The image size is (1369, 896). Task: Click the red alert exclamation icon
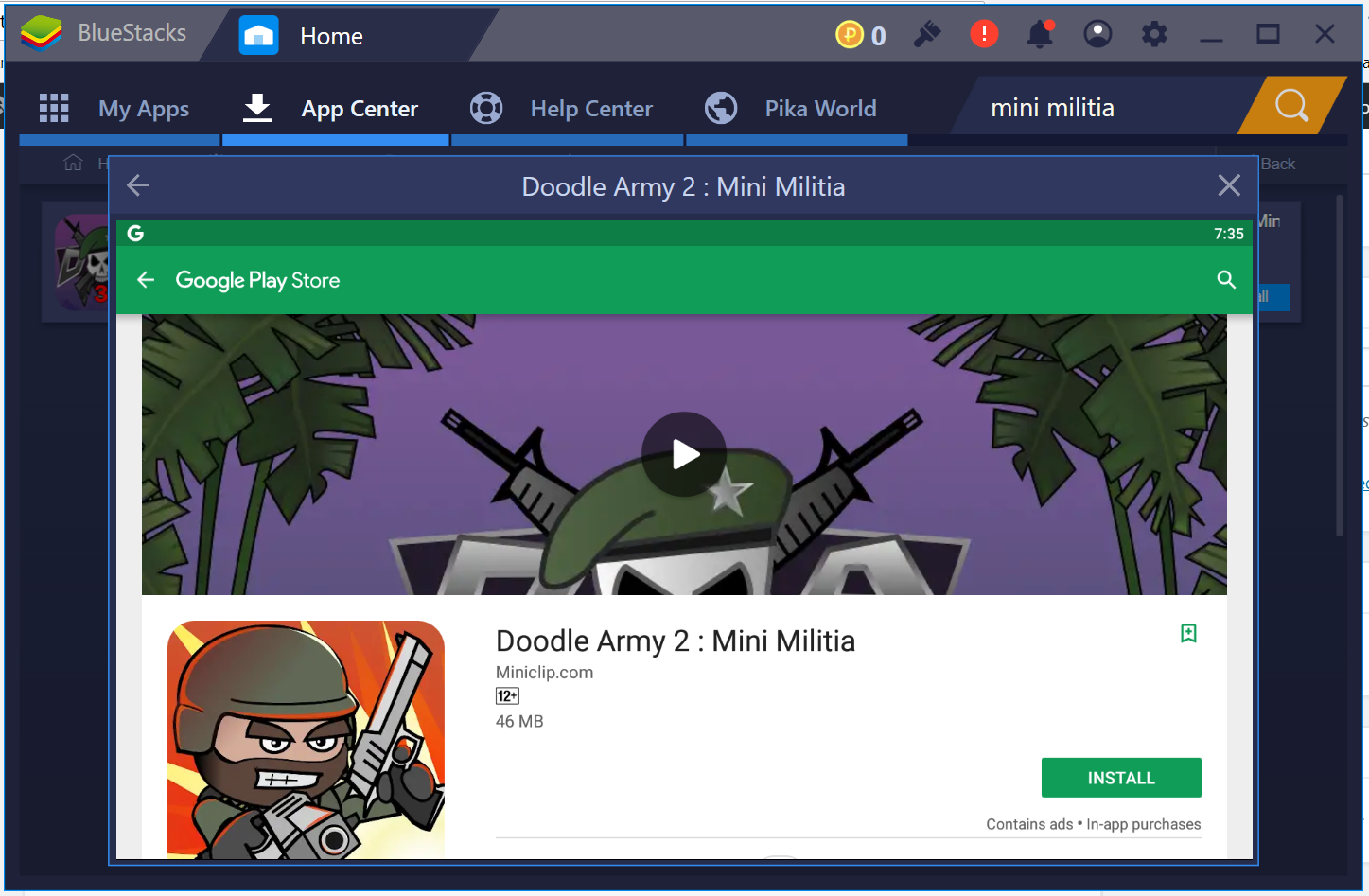click(x=984, y=35)
